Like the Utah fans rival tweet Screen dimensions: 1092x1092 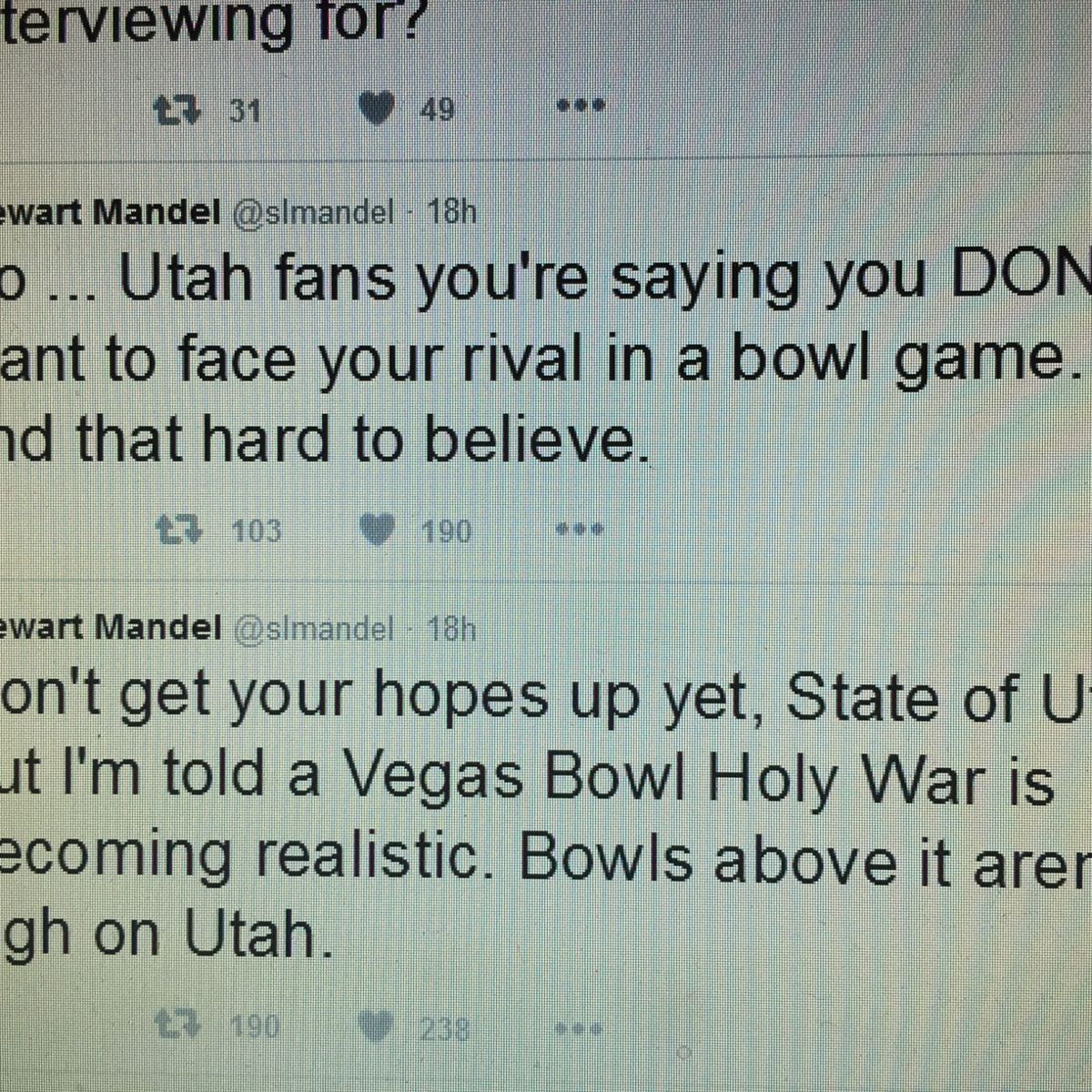point(377,530)
